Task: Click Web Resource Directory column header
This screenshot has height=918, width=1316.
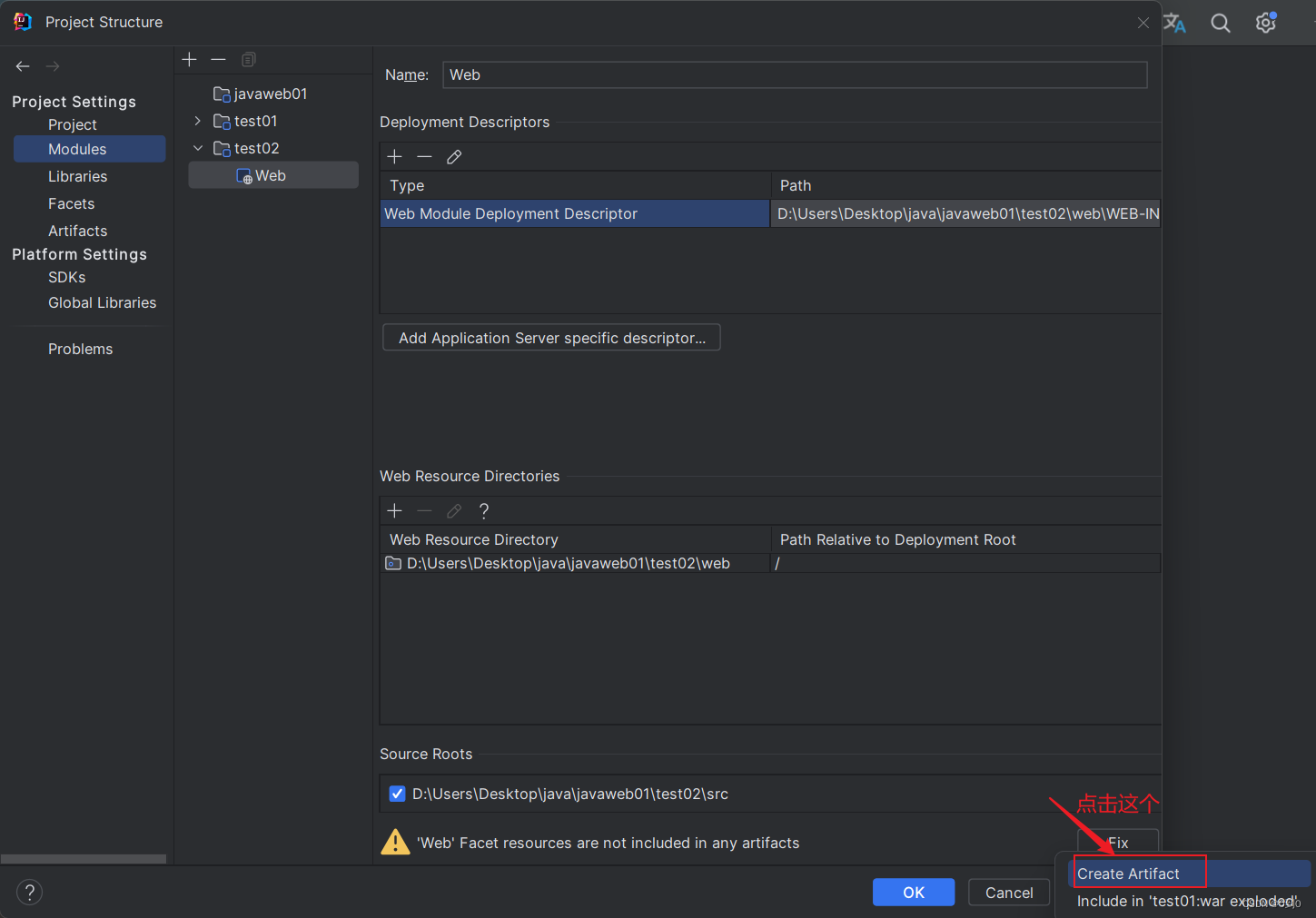Action: pyautogui.click(x=575, y=539)
